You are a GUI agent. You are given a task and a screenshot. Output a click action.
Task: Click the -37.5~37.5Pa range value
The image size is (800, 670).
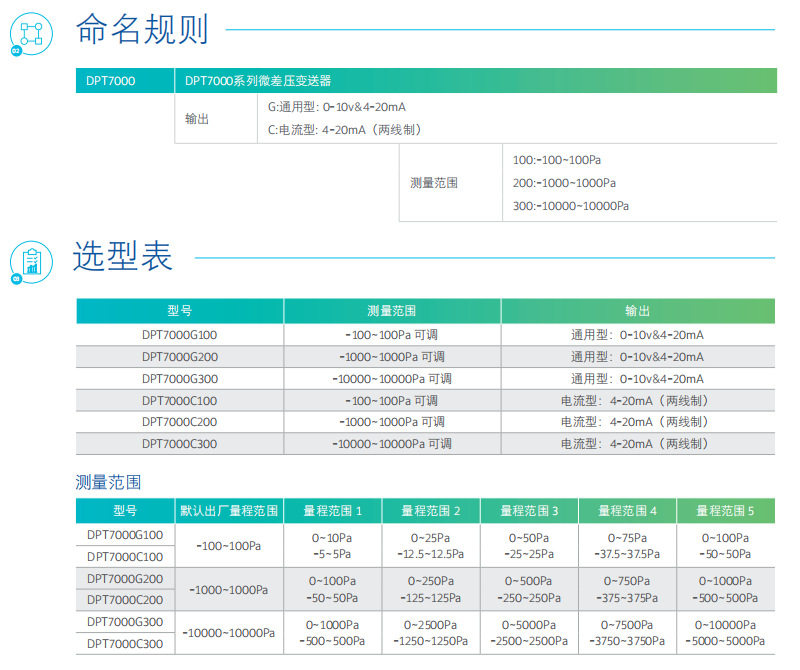coord(627,554)
